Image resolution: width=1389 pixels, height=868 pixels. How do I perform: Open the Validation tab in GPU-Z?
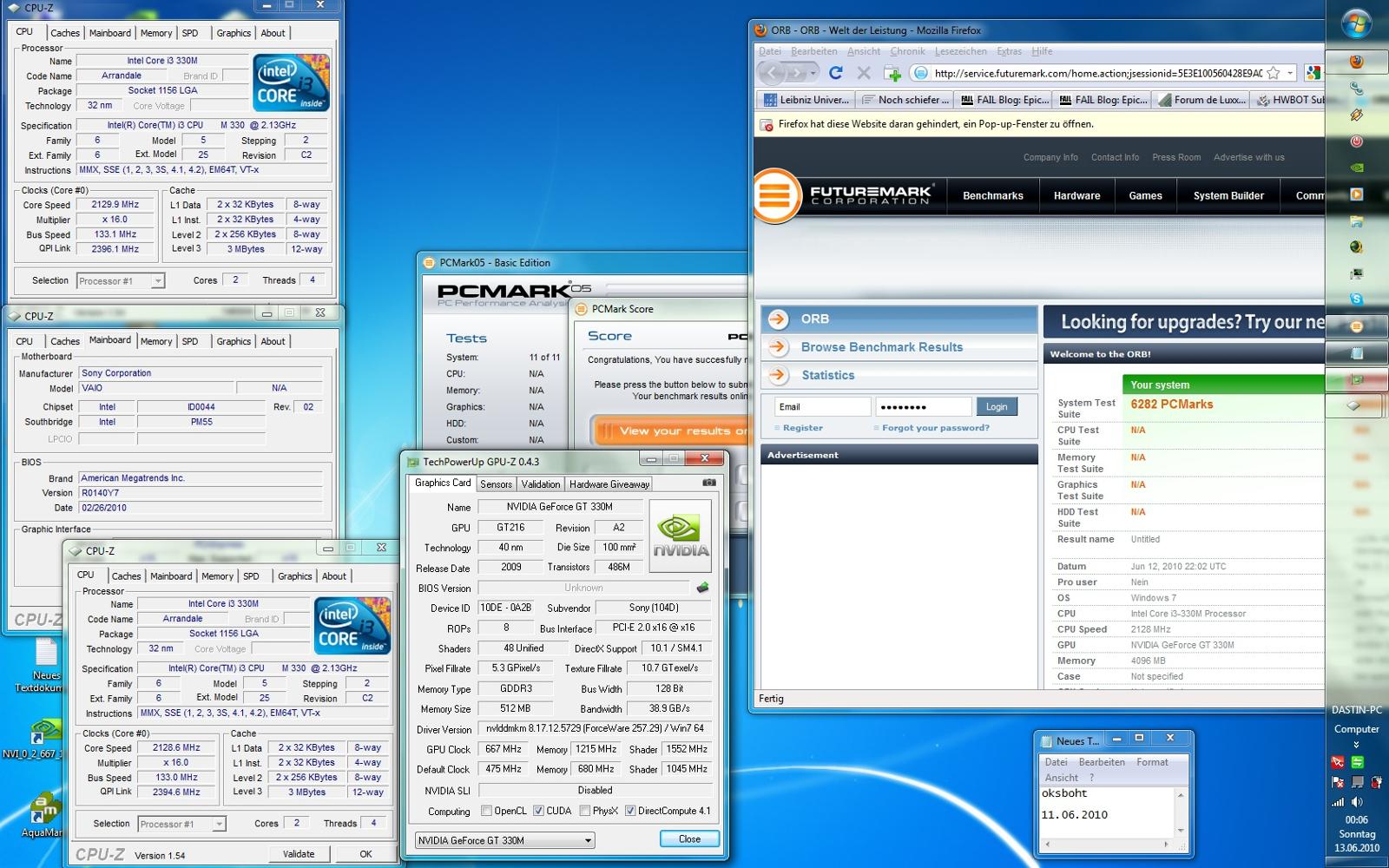coord(541,484)
